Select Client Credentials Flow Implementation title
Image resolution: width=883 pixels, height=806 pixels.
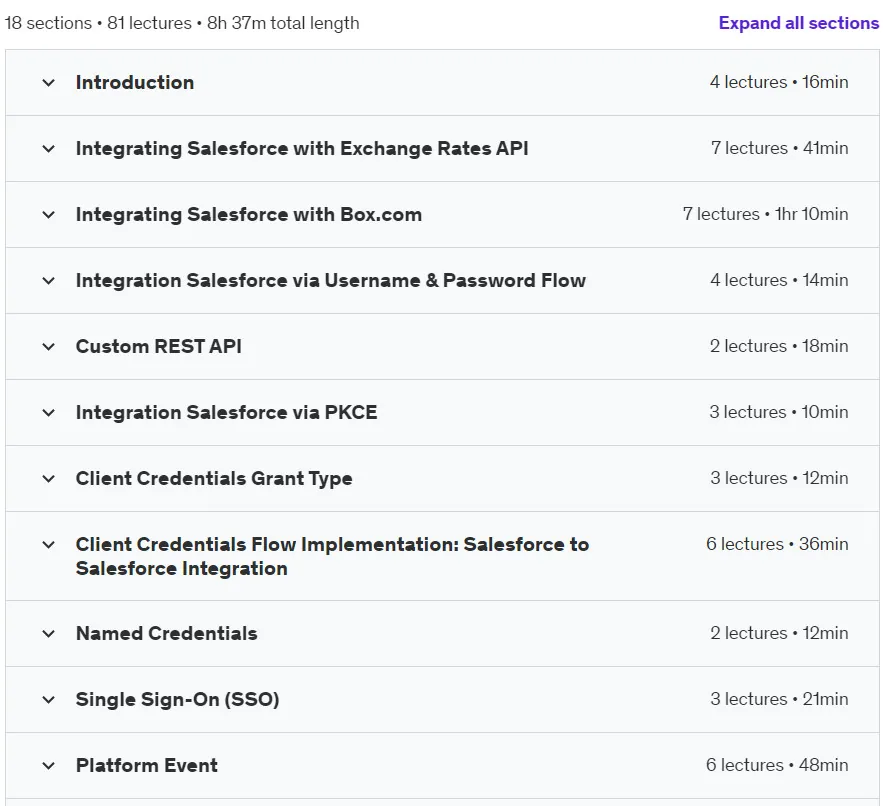coord(333,556)
